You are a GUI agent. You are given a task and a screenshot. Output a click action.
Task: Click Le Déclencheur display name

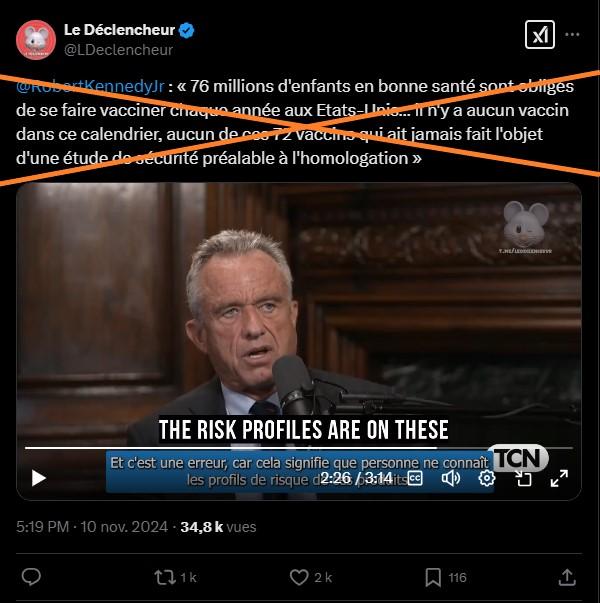tap(119, 30)
